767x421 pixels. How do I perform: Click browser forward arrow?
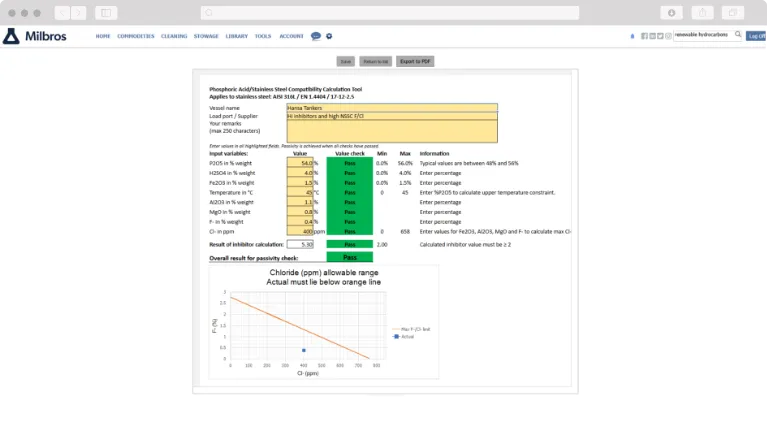pos(78,13)
